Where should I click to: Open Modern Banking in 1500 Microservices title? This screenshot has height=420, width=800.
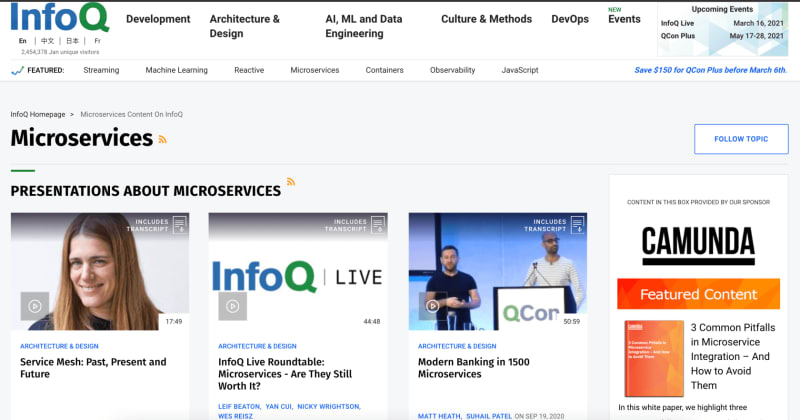click(473, 368)
